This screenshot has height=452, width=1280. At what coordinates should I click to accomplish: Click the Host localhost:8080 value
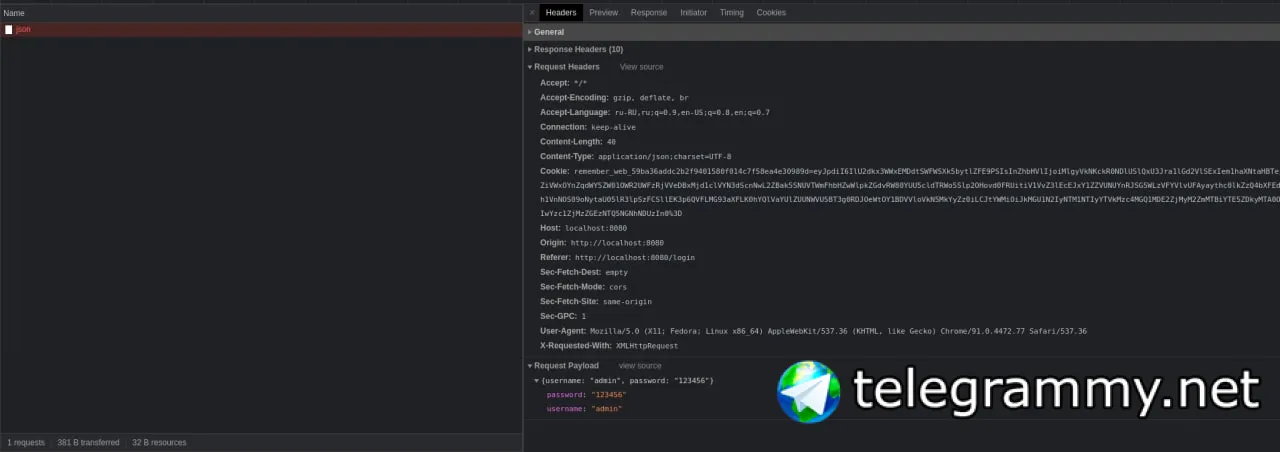[596, 228]
